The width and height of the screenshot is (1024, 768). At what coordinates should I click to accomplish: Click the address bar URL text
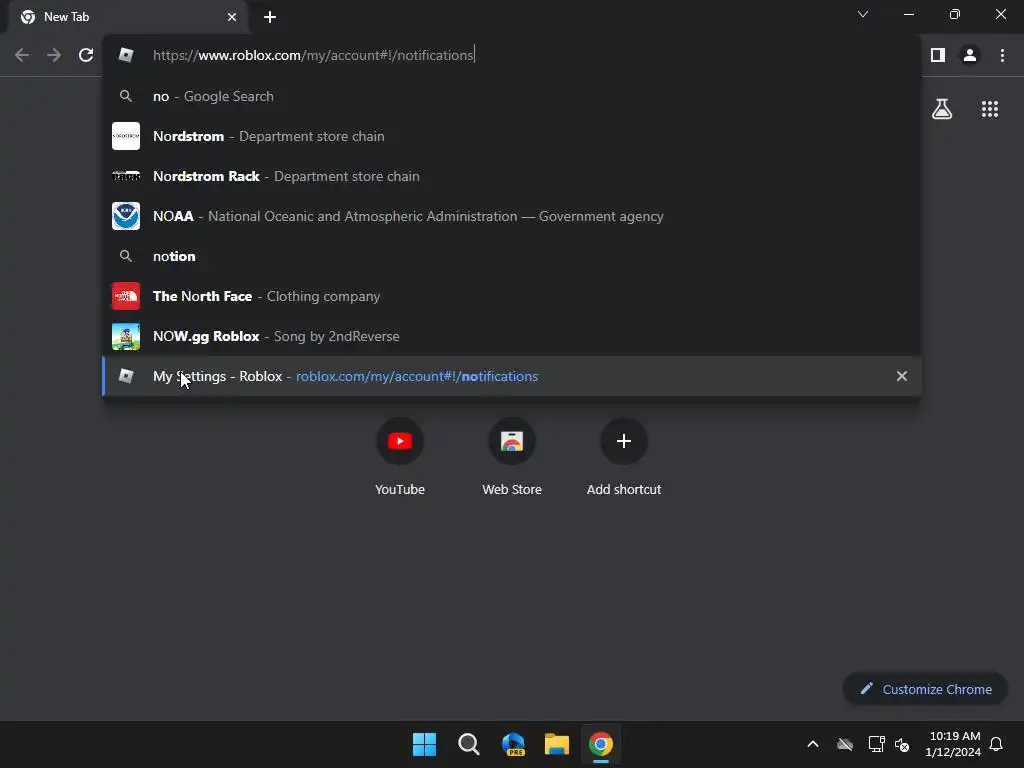[x=313, y=55]
